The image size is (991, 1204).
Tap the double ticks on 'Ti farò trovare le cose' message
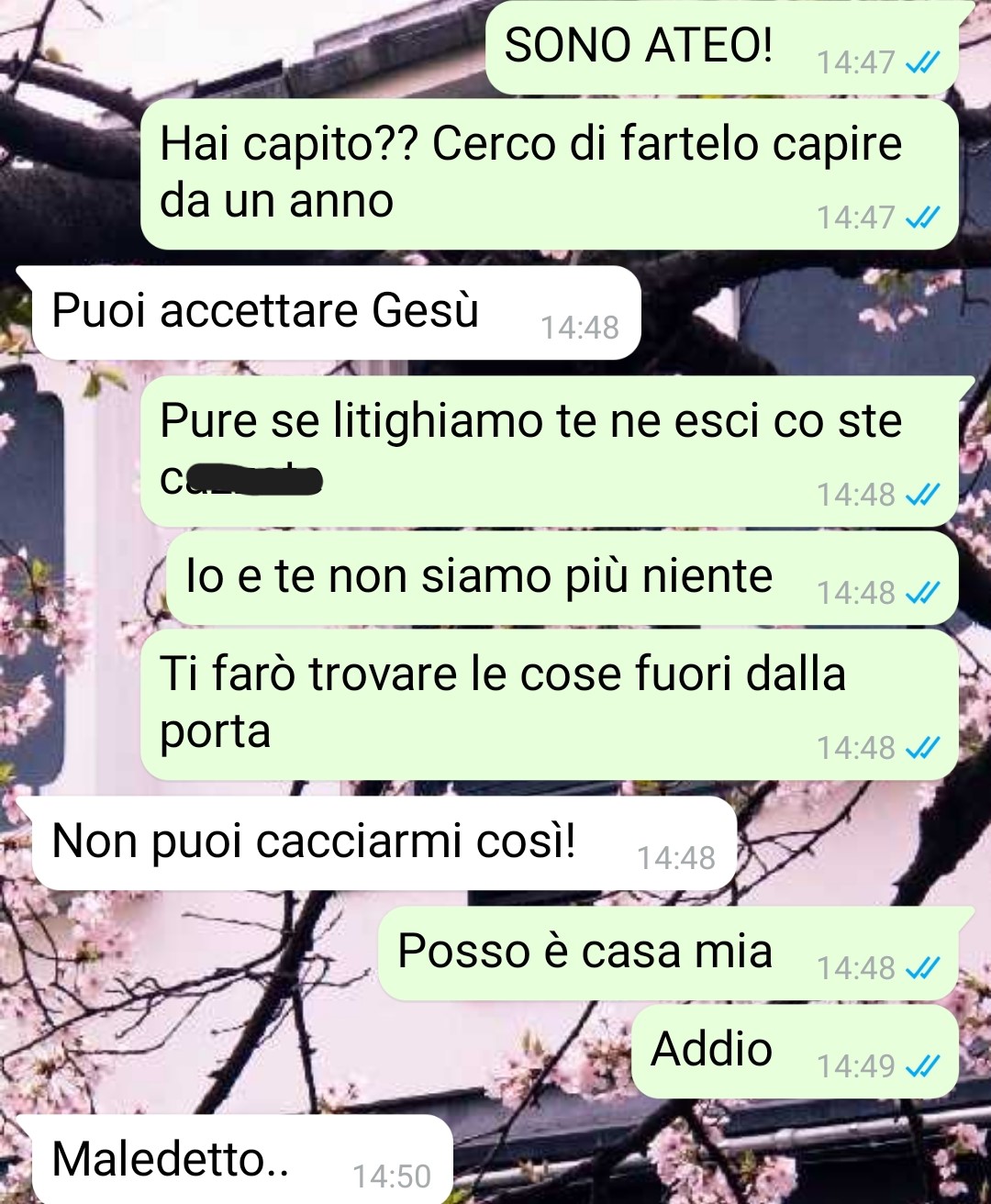coord(922,748)
